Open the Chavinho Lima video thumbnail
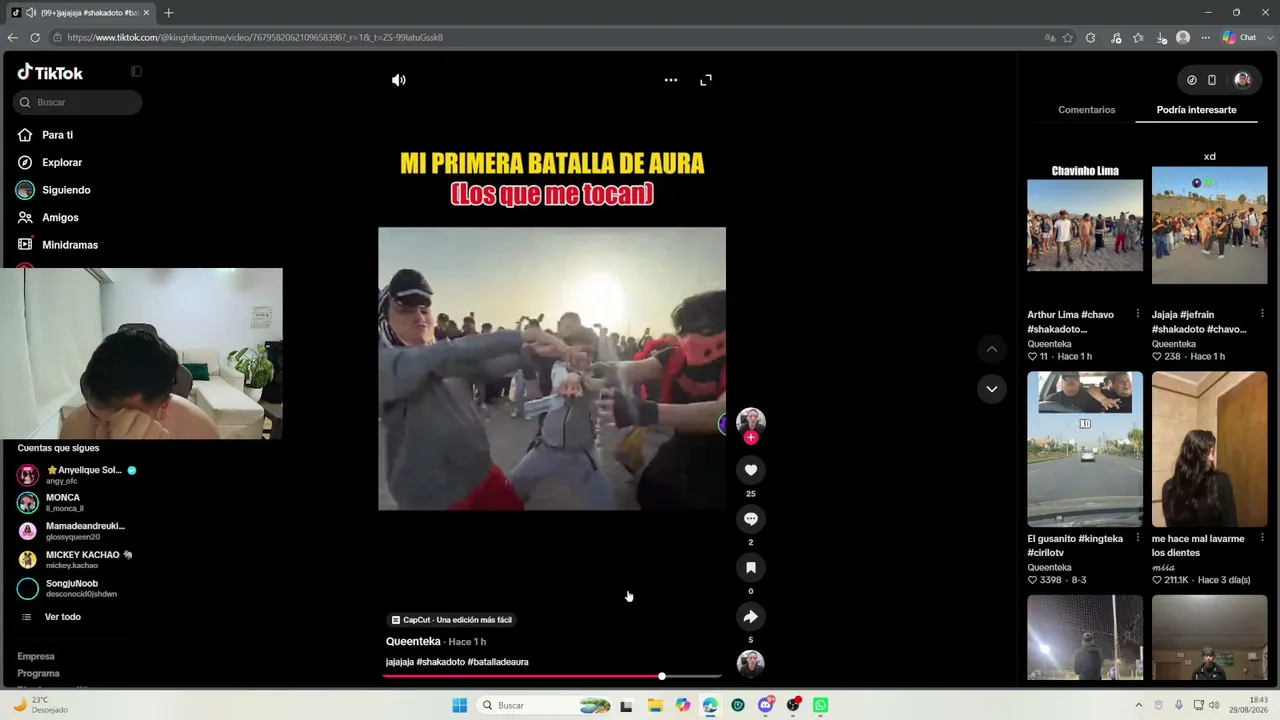Viewport: 1280px width, 720px height. click(1085, 225)
